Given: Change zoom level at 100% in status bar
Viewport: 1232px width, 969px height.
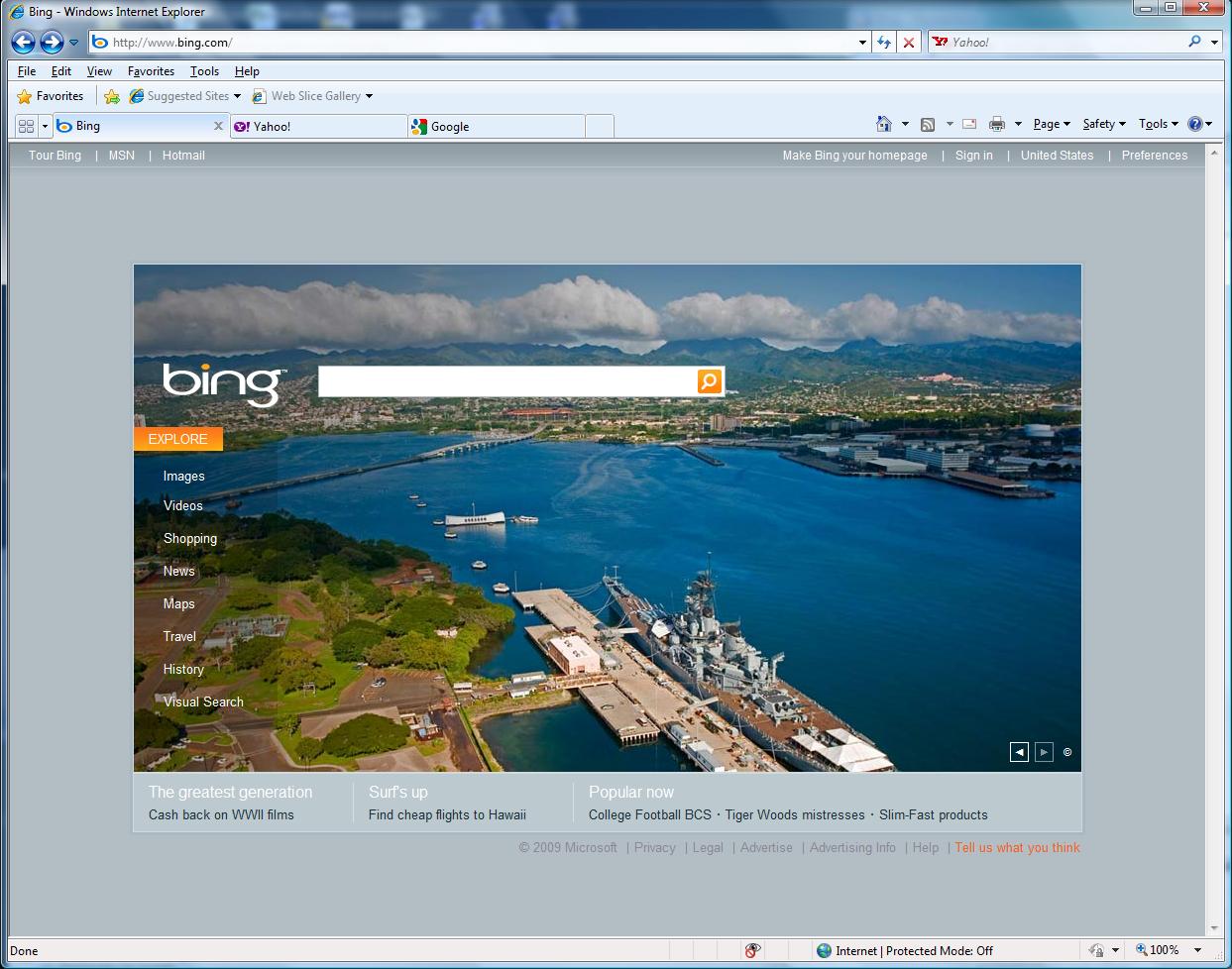Looking at the screenshot, I should 1169,950.
